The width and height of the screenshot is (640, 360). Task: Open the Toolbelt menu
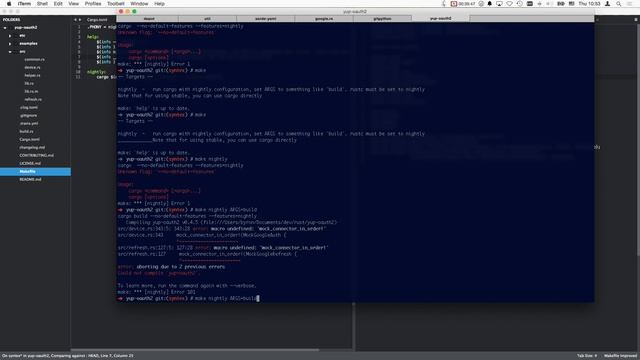tap(116, 4)
